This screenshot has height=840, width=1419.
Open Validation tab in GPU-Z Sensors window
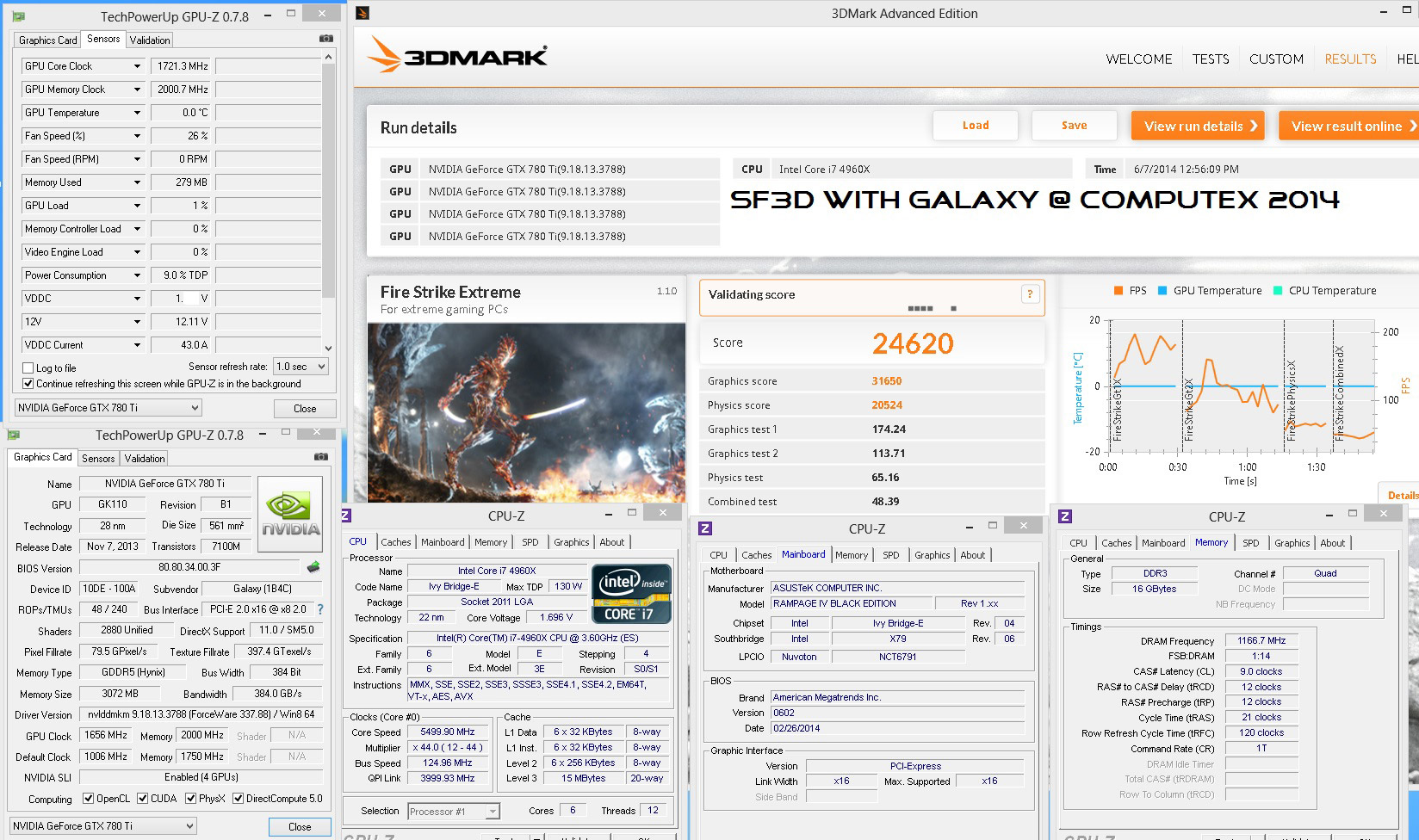click(x=150, y=40)
